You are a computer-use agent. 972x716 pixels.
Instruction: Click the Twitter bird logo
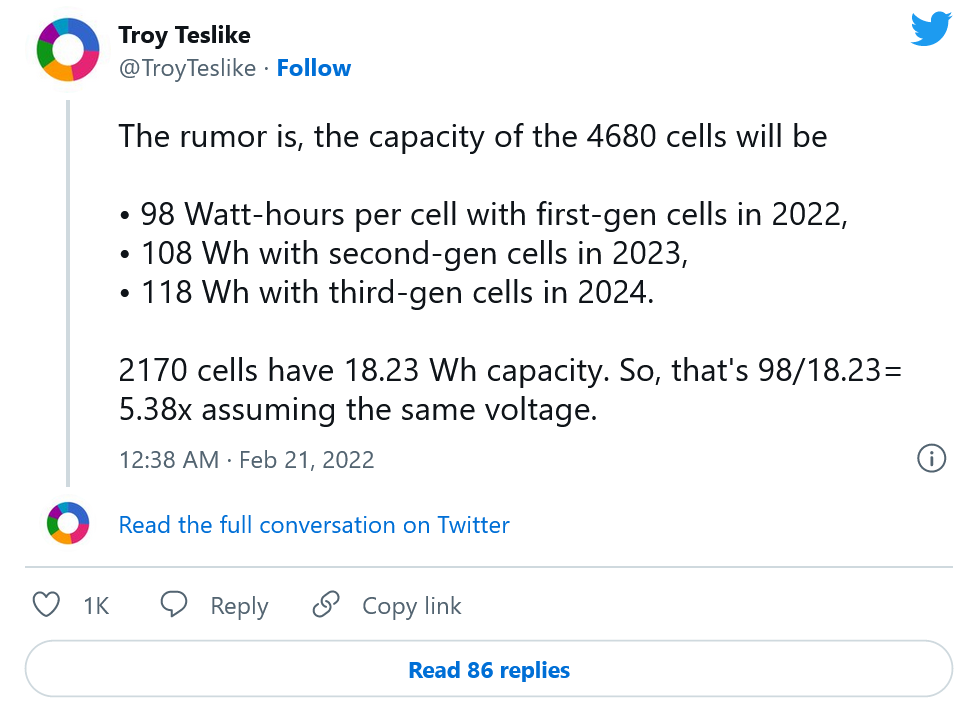pos(931,29)
